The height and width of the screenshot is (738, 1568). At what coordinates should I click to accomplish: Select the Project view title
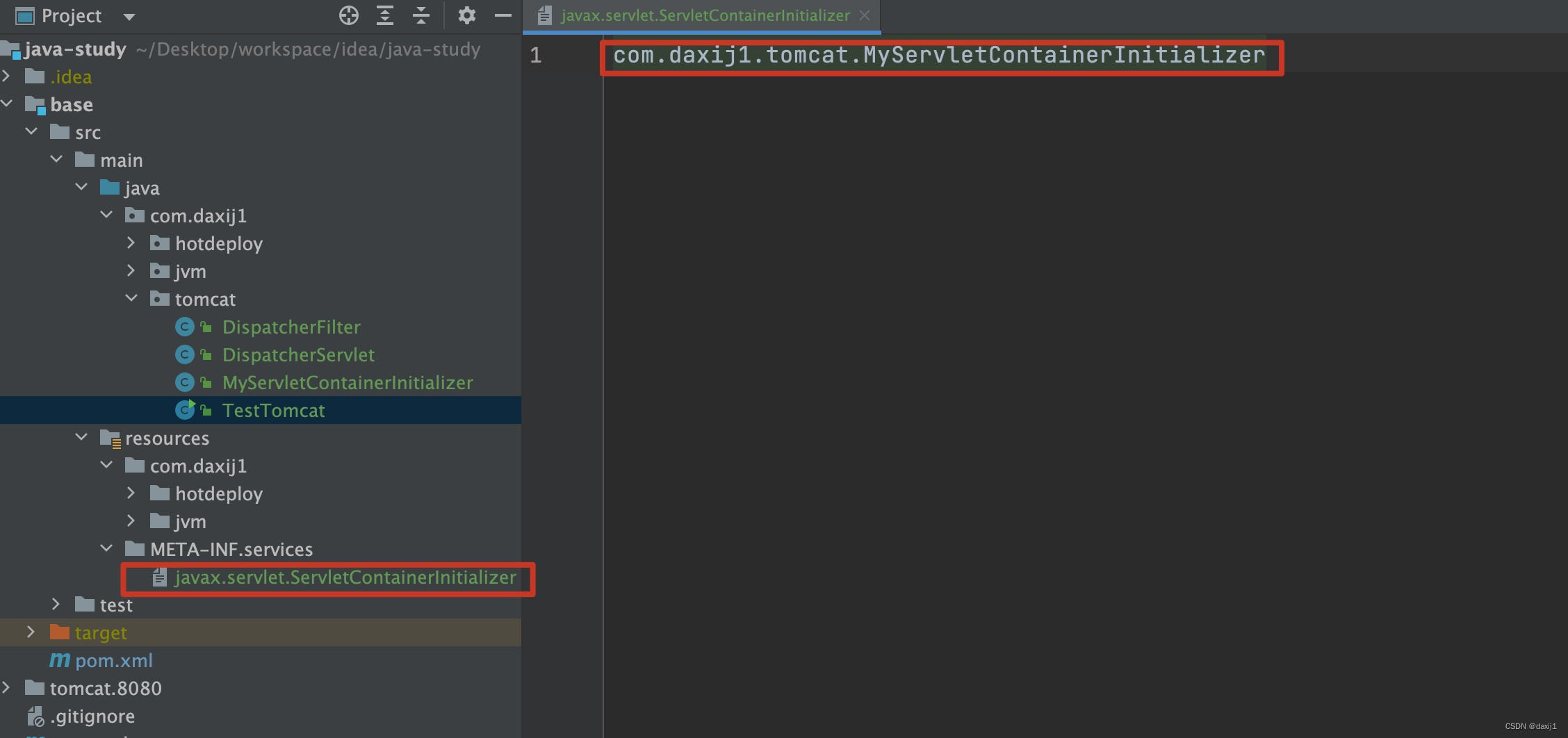72,15
